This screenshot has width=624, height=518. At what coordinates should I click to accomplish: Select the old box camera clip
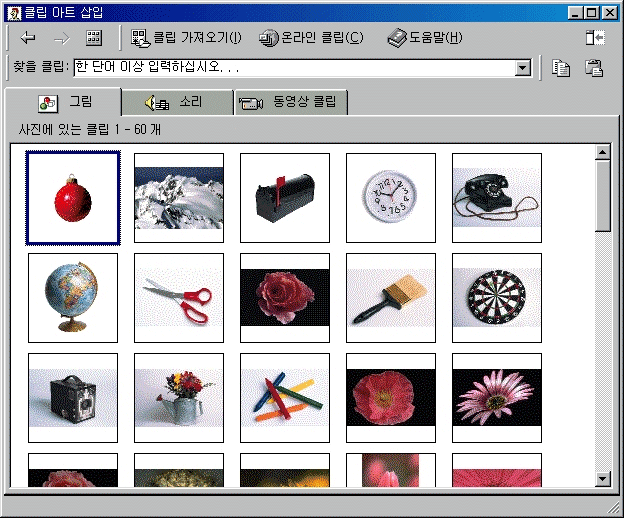coord(73,398)
